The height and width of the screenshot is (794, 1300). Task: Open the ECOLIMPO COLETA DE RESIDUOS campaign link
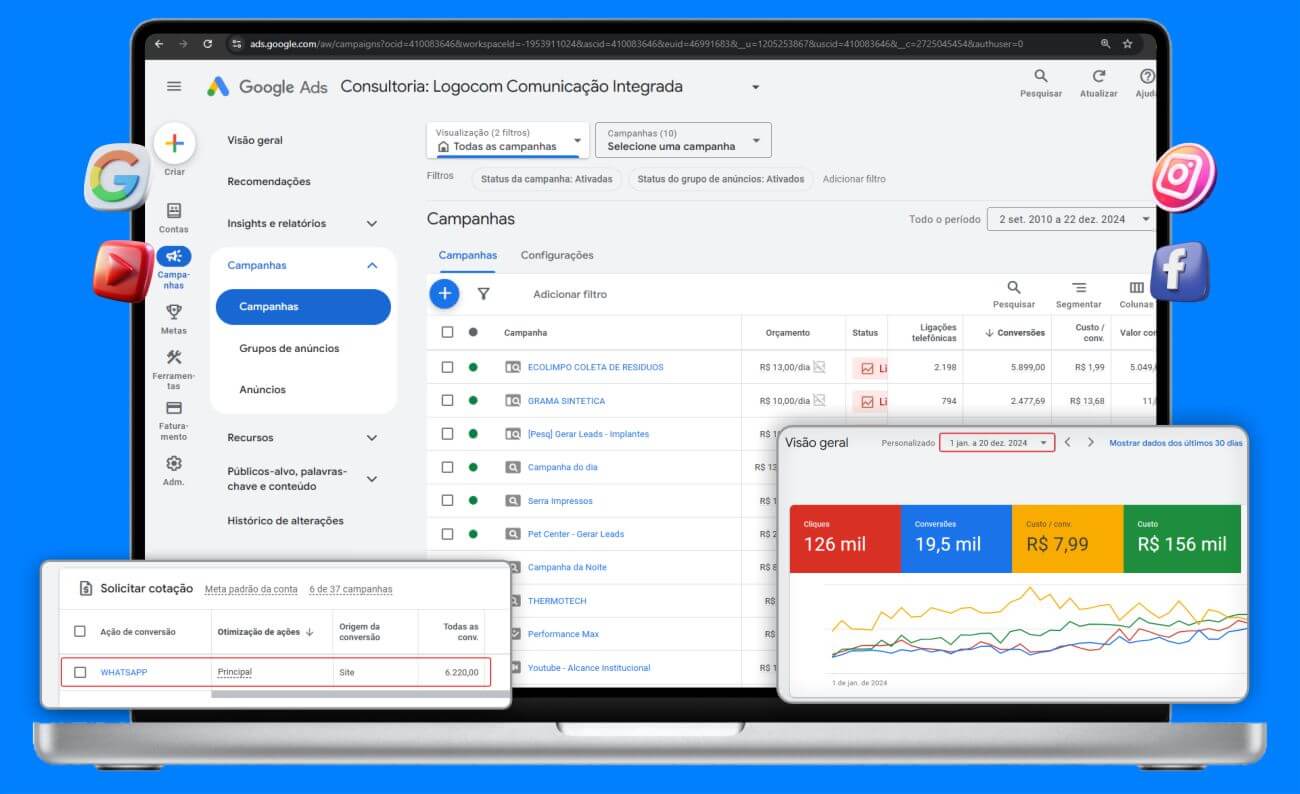click(x=595, y=367)
